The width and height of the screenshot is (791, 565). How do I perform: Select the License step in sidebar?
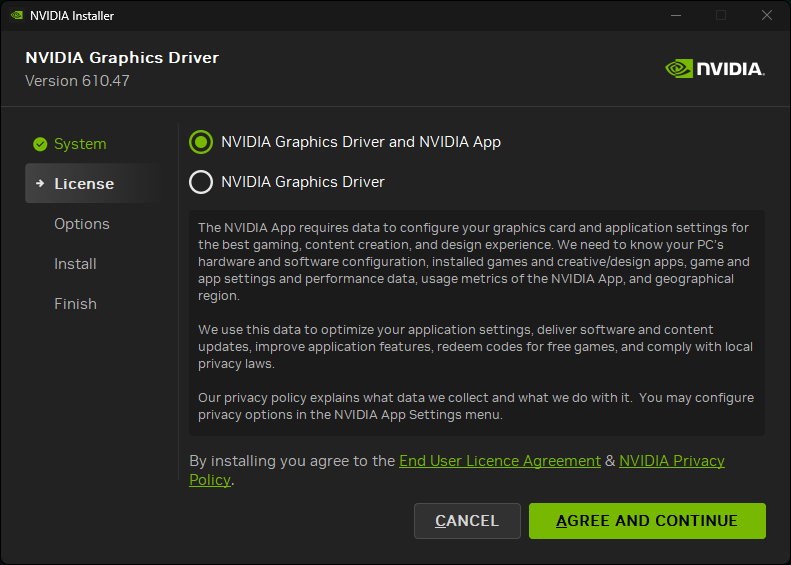96,183
